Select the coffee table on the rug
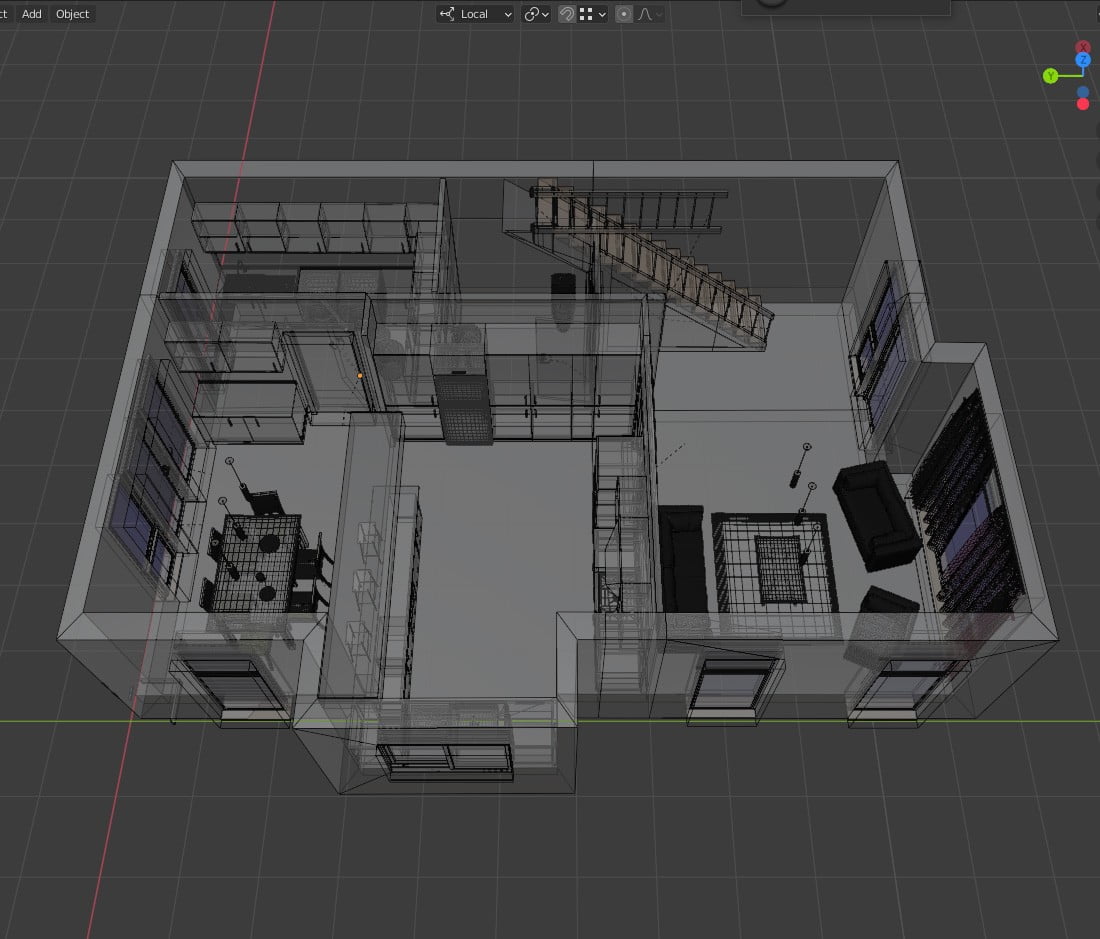Screen dimensions: 1100x939 781,569
